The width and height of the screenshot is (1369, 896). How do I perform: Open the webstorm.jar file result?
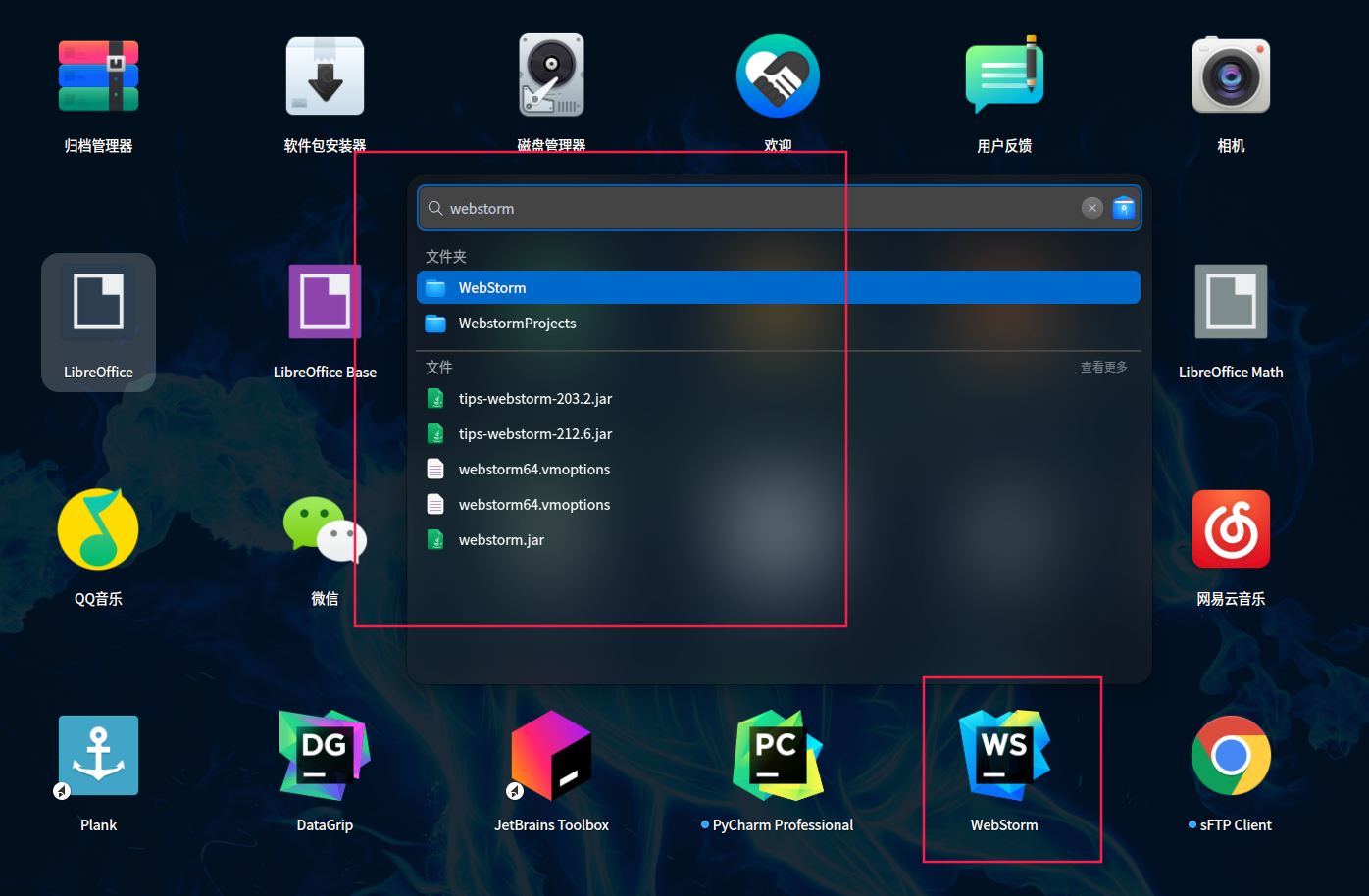779,539
